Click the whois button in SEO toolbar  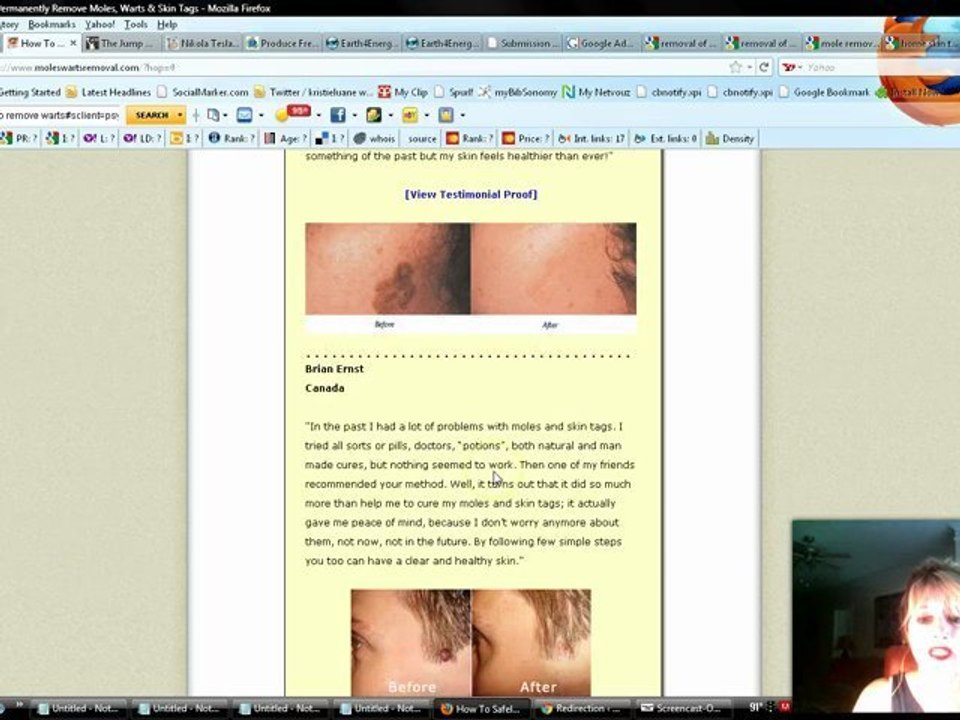click(374, 138)
